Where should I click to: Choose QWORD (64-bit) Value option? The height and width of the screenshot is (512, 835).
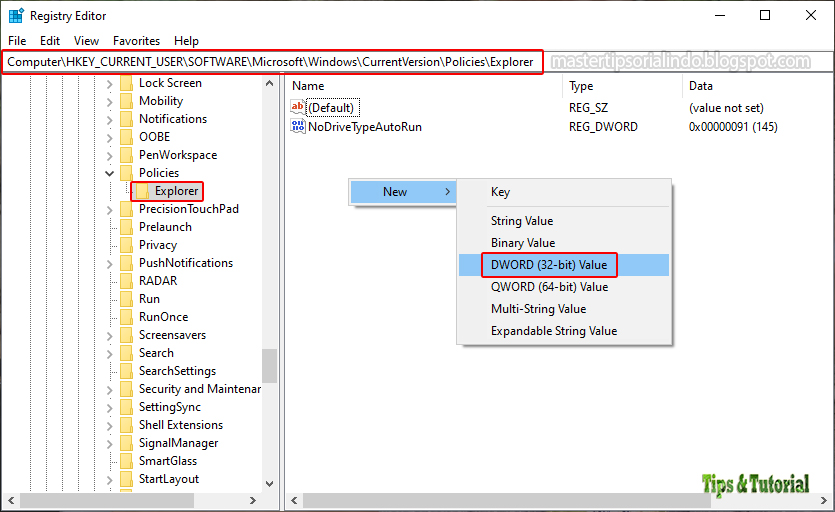click(564, 287)
